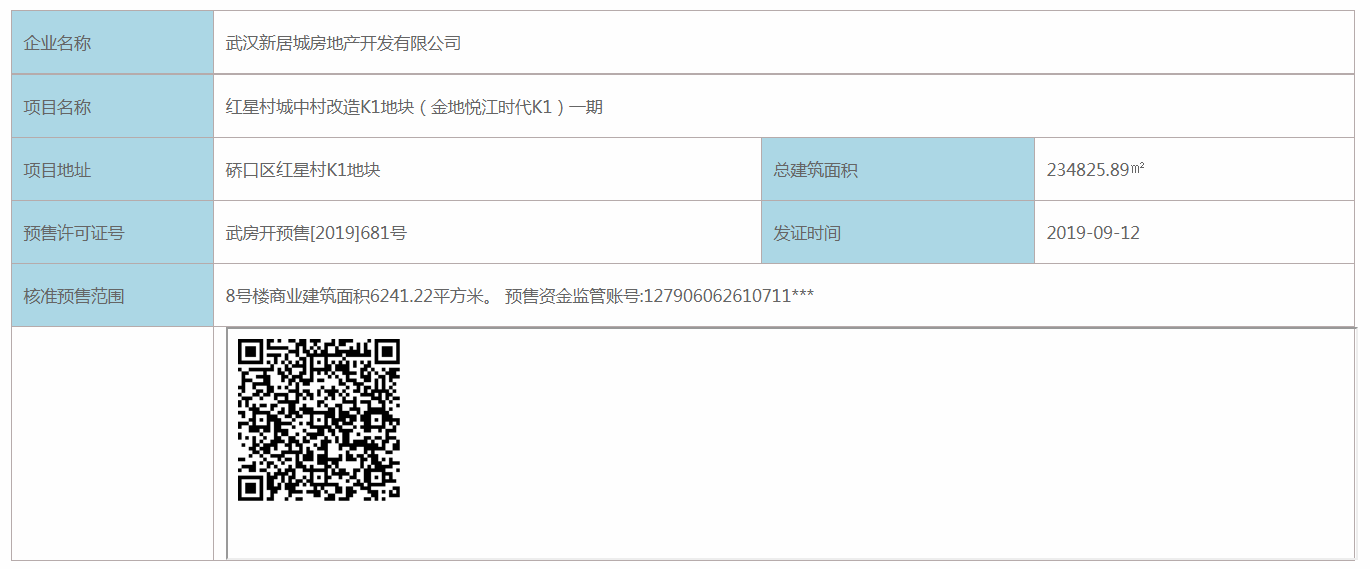
Task: Click the QR code image
Action: coord(319,420)
